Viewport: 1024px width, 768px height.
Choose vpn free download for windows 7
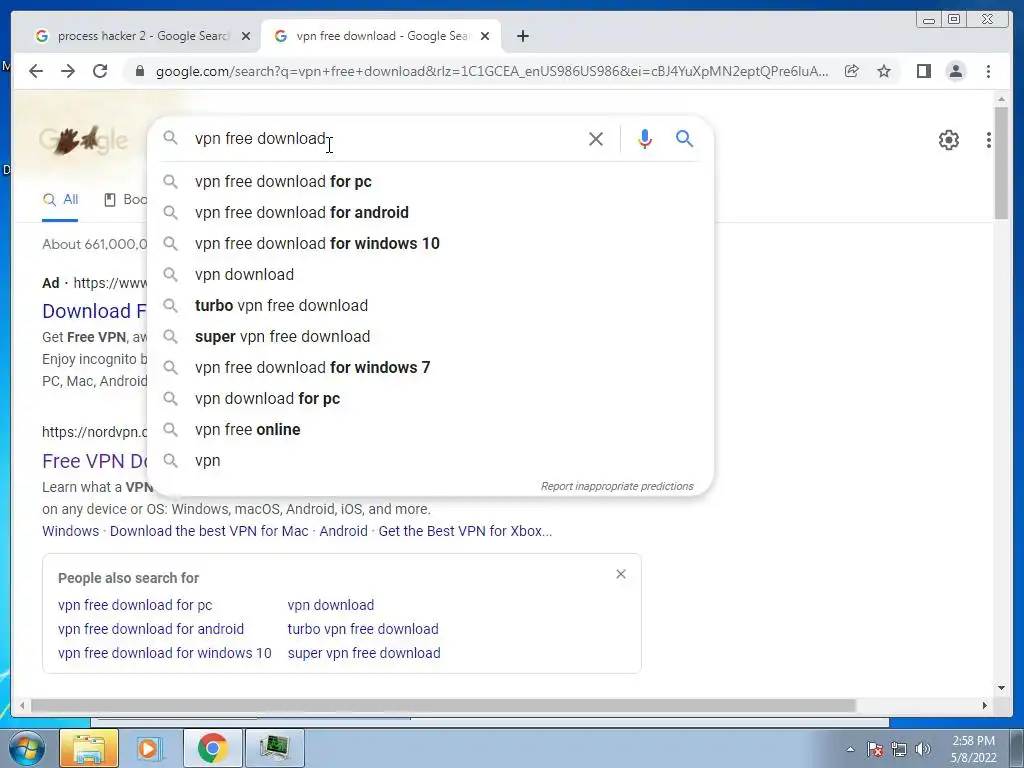[430, 368]
